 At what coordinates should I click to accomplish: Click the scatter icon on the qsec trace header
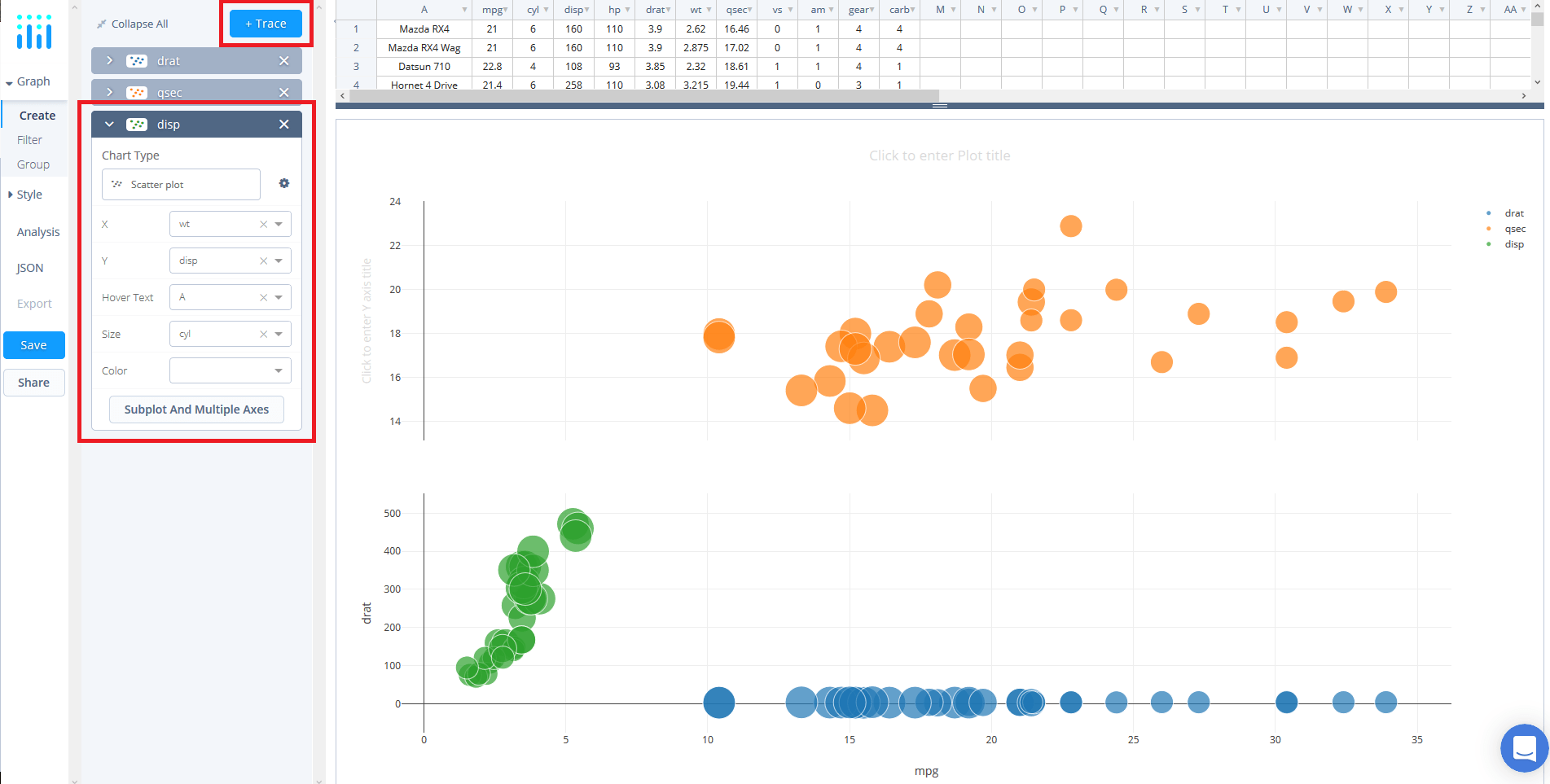pos(136,92)
